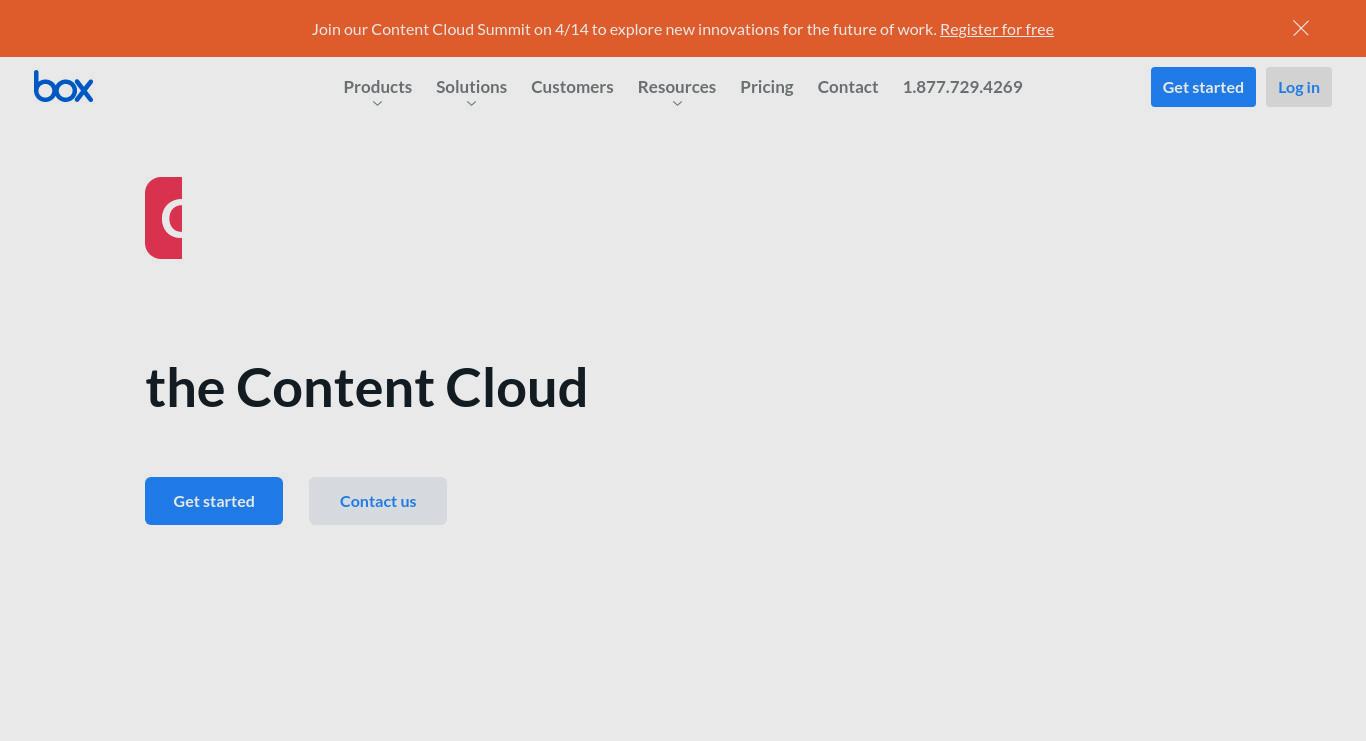Open the Register for free link
Screen dimensions: 1366x741
click(x=997, y=29)
